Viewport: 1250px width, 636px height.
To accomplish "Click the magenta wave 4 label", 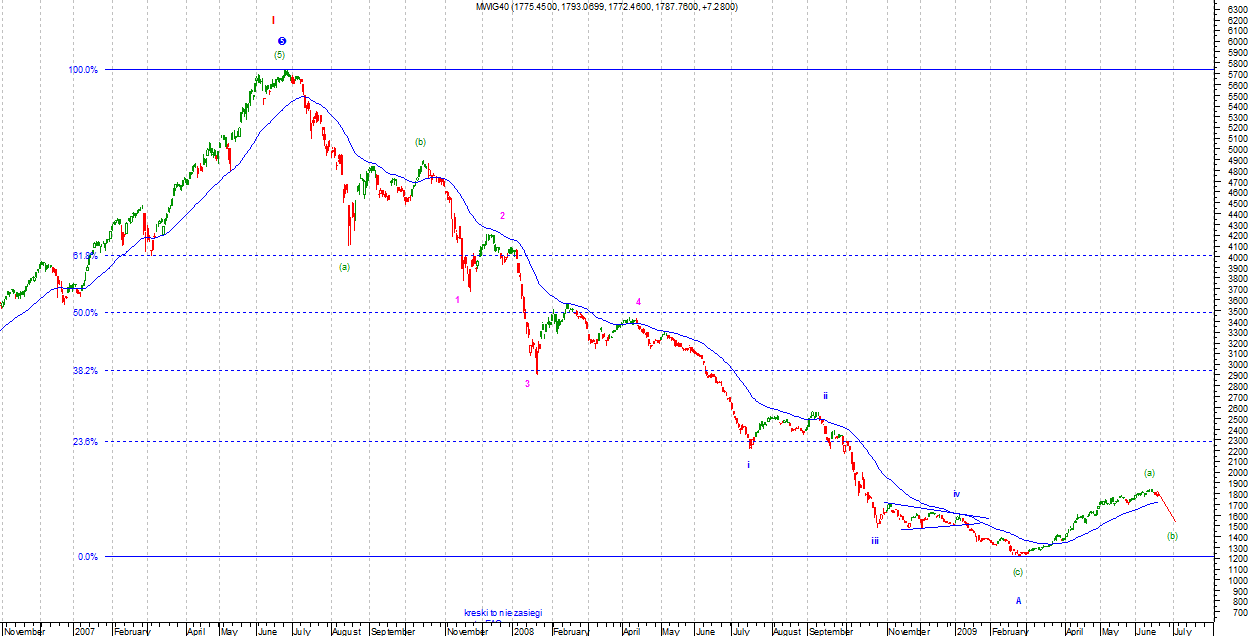I will point(638,301).
